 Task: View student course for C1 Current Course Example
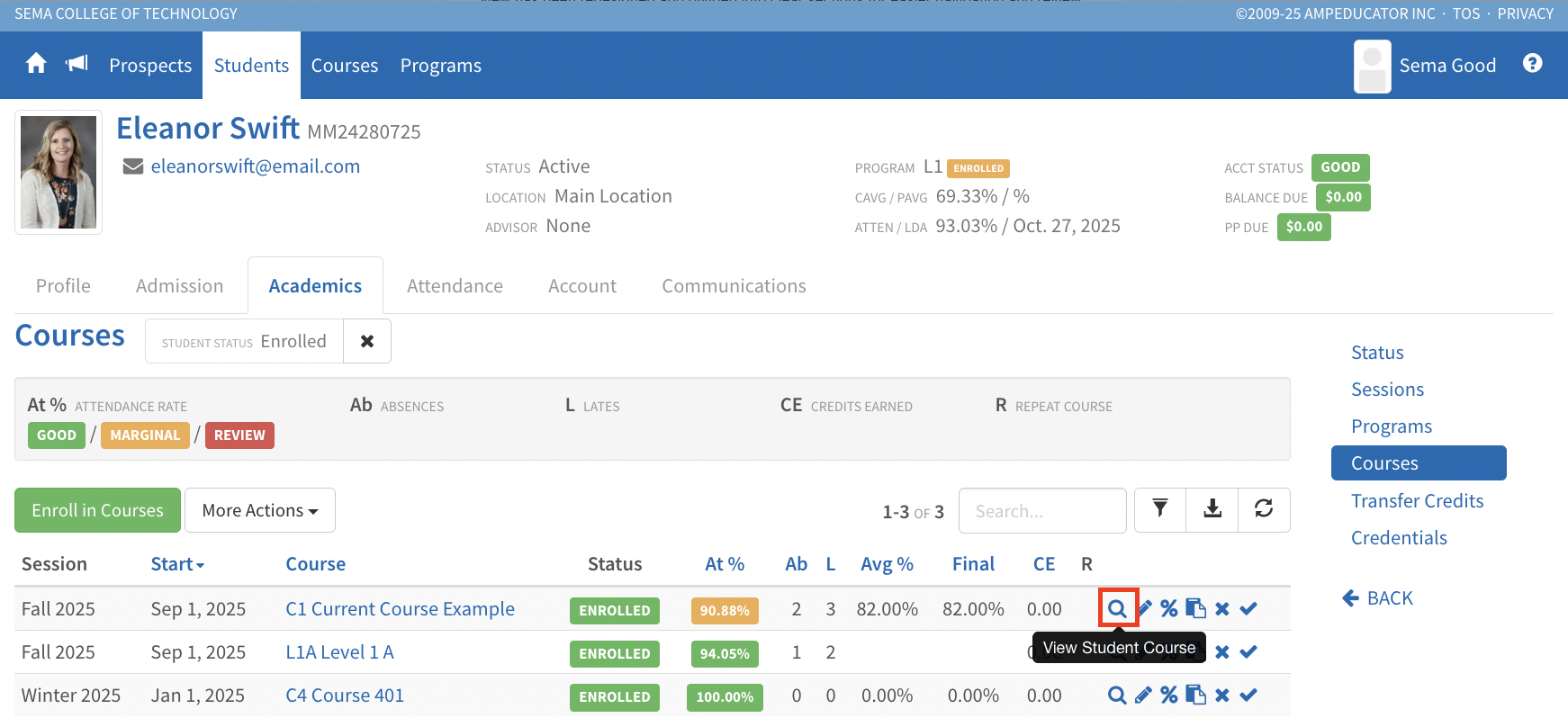(1117, 609)
